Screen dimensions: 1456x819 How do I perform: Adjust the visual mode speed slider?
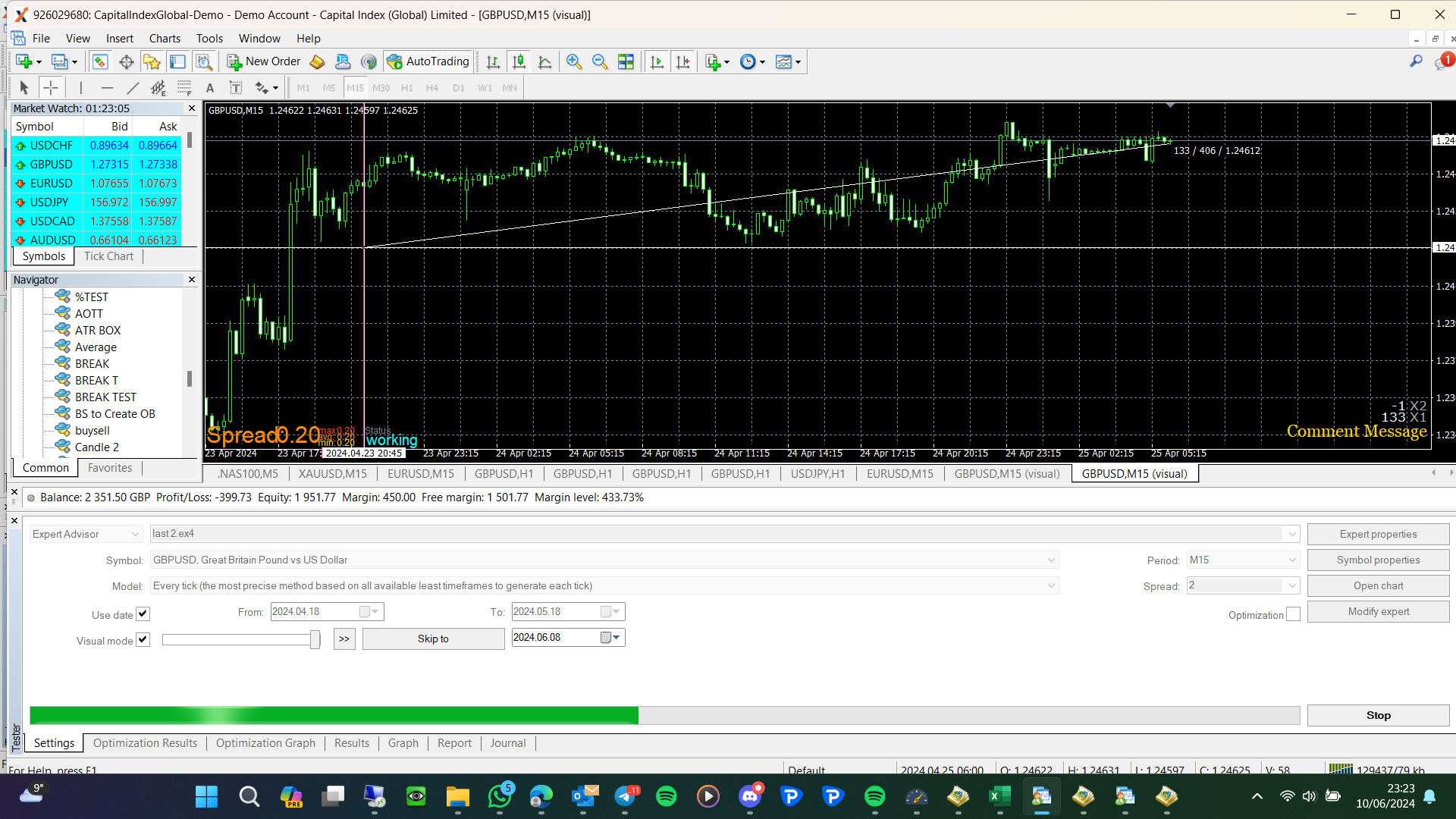pos(315,639)
